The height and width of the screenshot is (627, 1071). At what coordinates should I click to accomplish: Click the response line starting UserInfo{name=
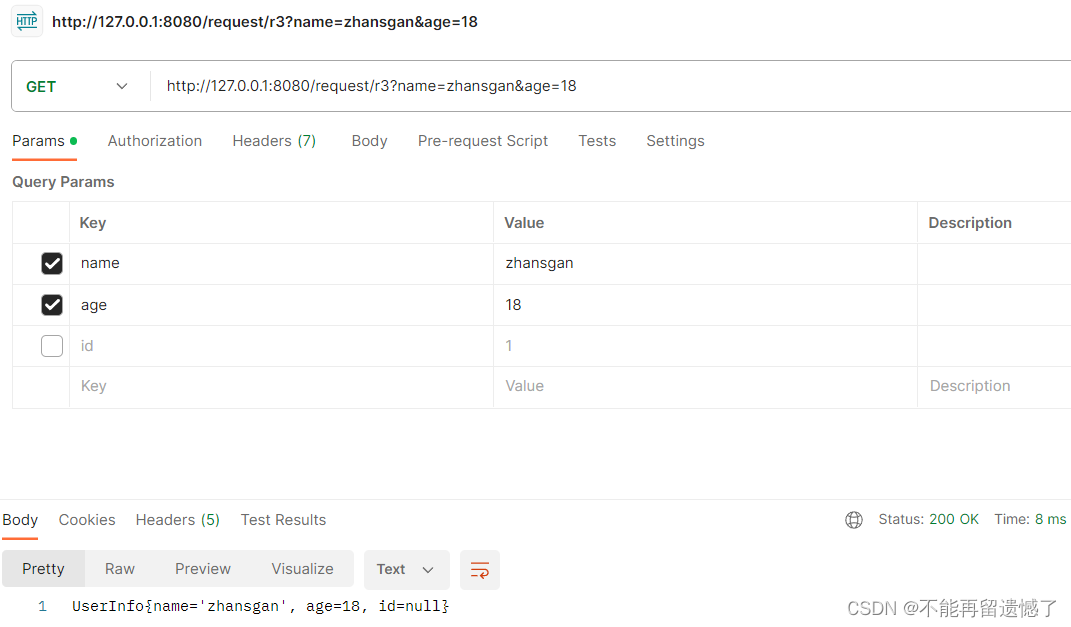click(x=260, y=606)
